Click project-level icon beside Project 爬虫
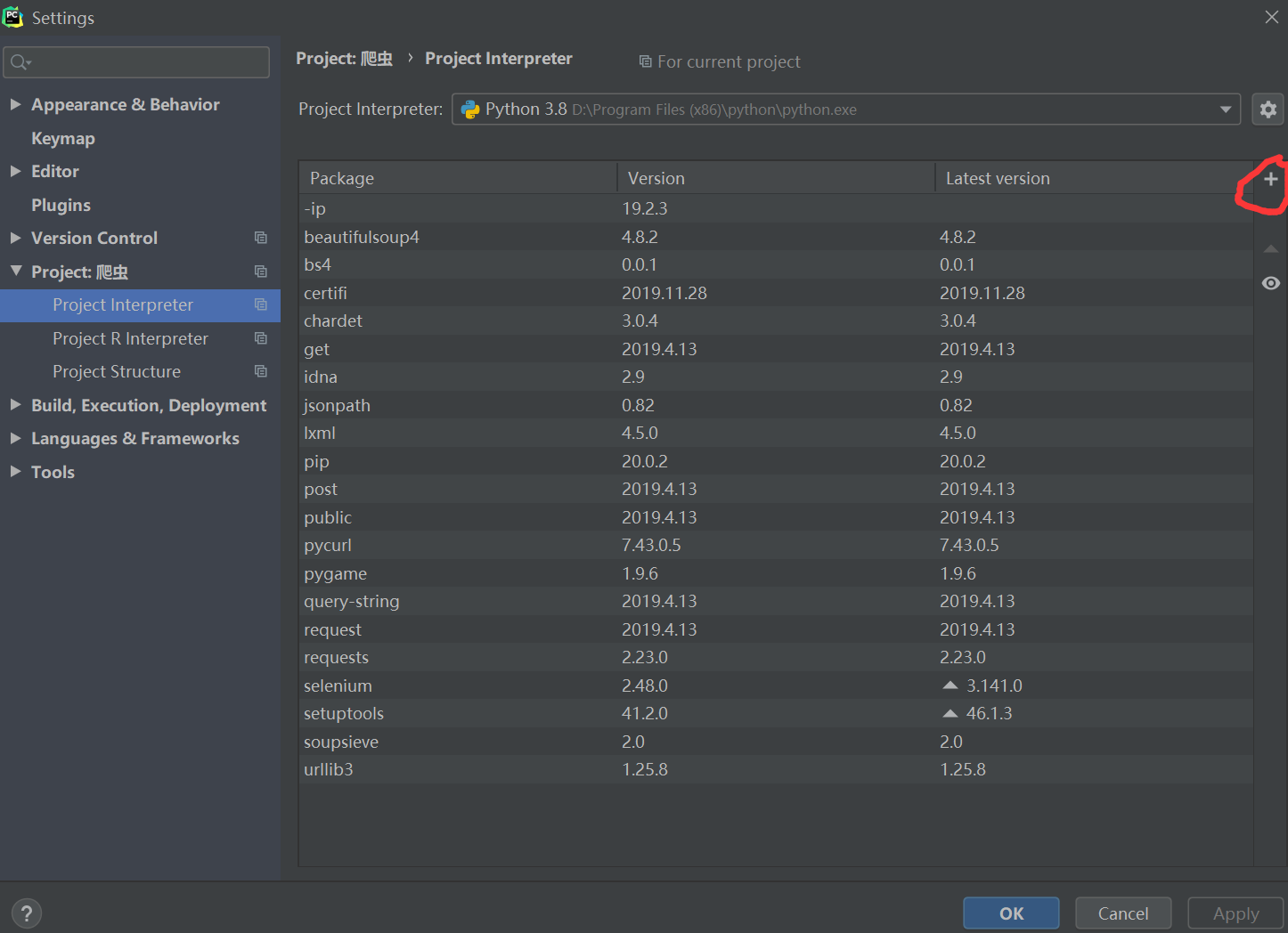 [261, 272]
